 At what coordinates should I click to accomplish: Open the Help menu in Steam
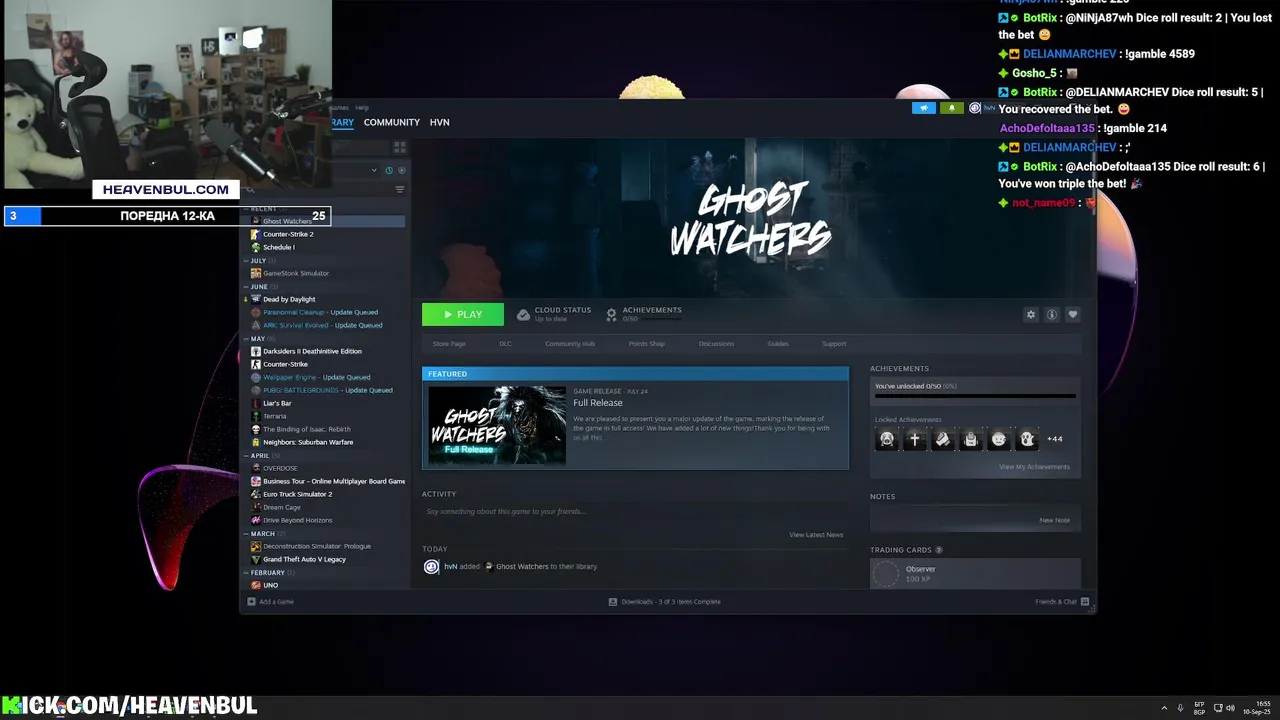point(362,107)
